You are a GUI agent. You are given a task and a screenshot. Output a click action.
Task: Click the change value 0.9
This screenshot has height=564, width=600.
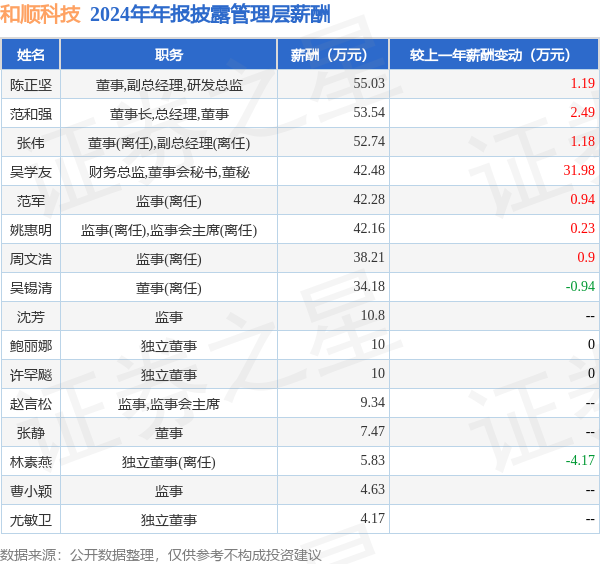click(586, 258)
